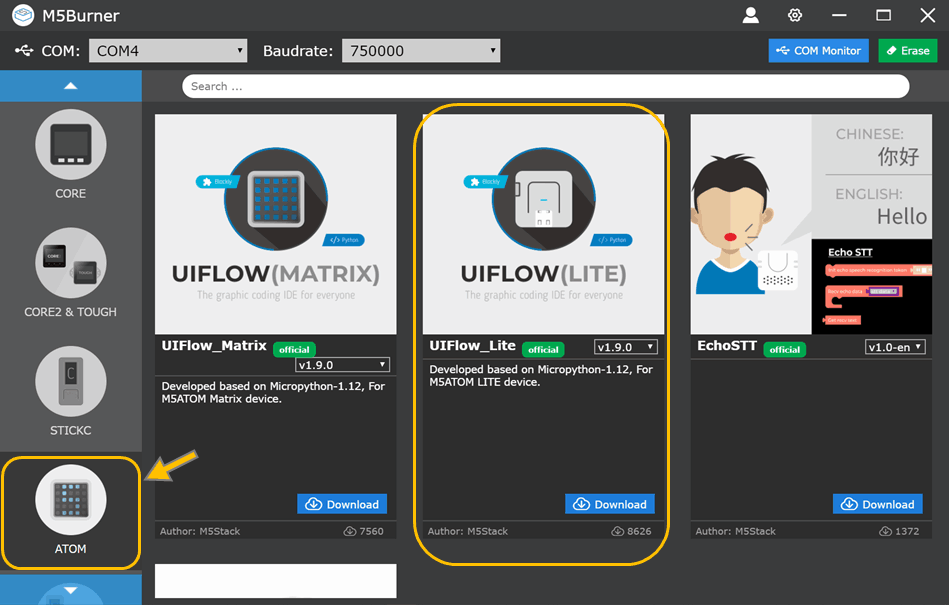Click the COM Monitor button
The height and width of the screenshot is (605, 949).
[x=818, y=51]
